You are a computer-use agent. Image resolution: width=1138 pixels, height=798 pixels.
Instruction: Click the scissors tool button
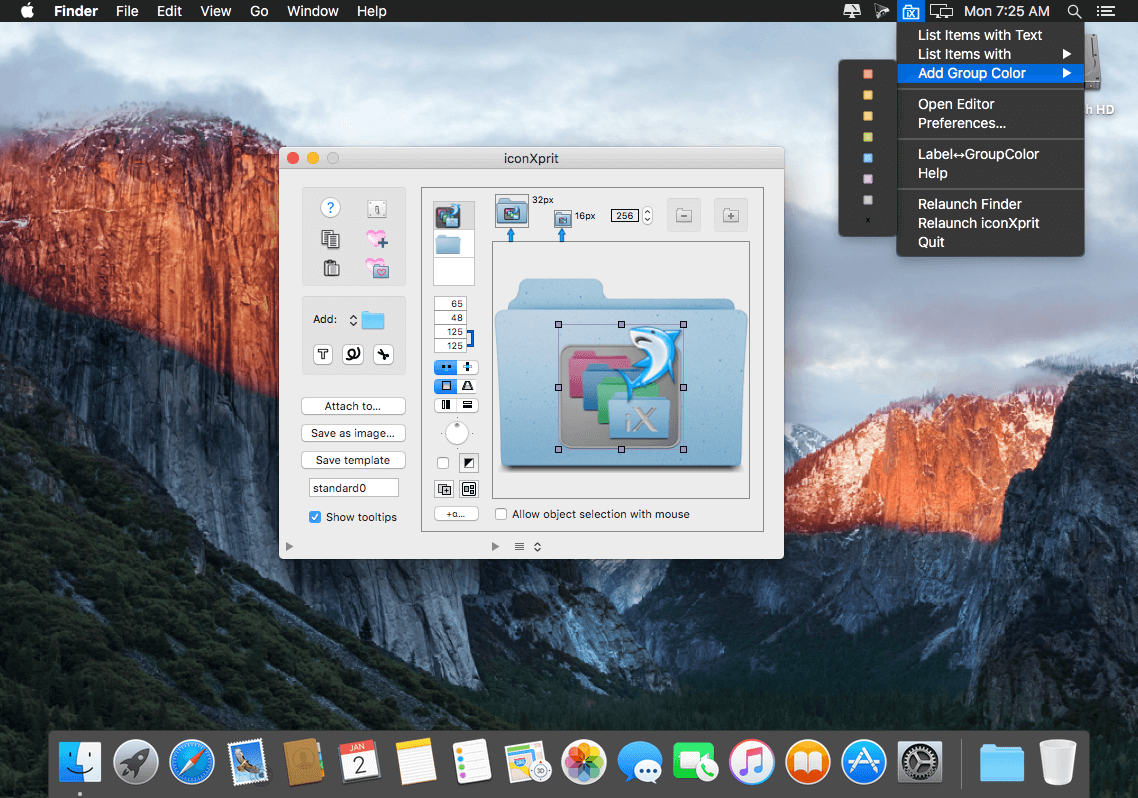(x=383, y=354)
